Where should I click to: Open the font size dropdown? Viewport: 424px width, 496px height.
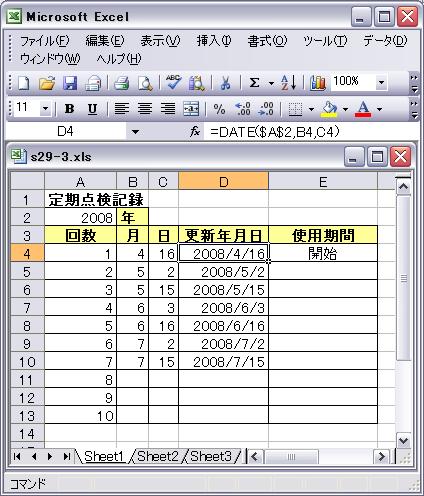(x=45, y=109)
